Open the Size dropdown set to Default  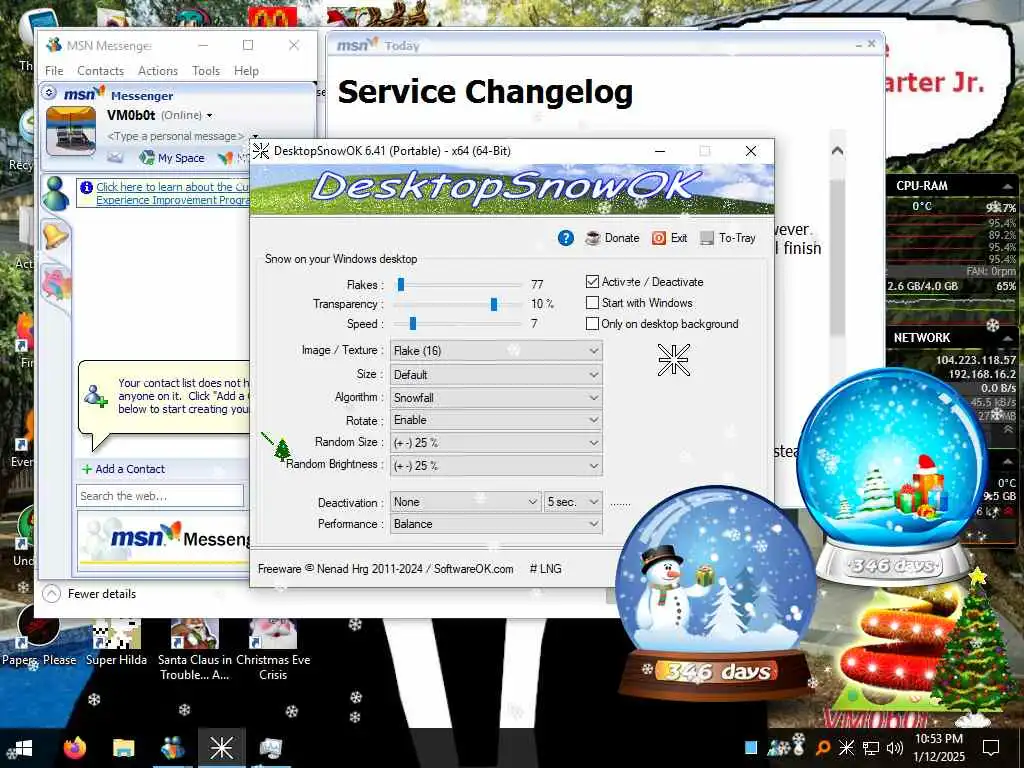tap(496, 375)
